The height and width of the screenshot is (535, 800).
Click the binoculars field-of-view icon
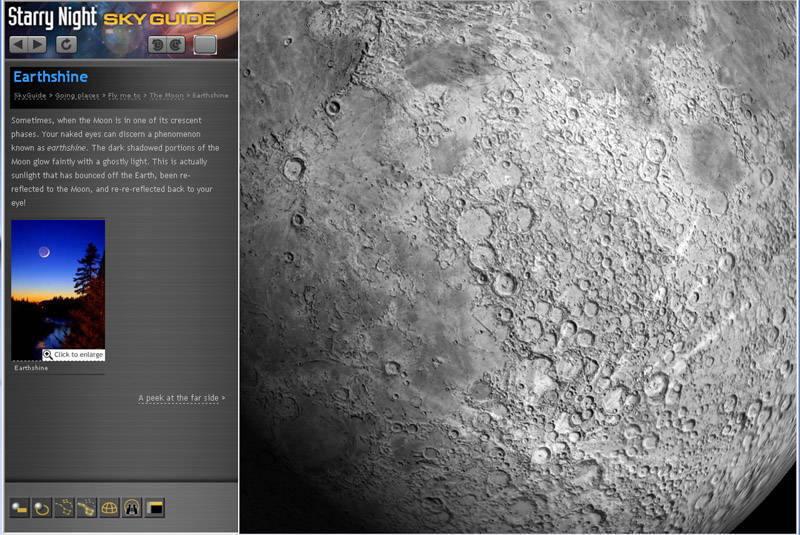click(x=132, y=508)
